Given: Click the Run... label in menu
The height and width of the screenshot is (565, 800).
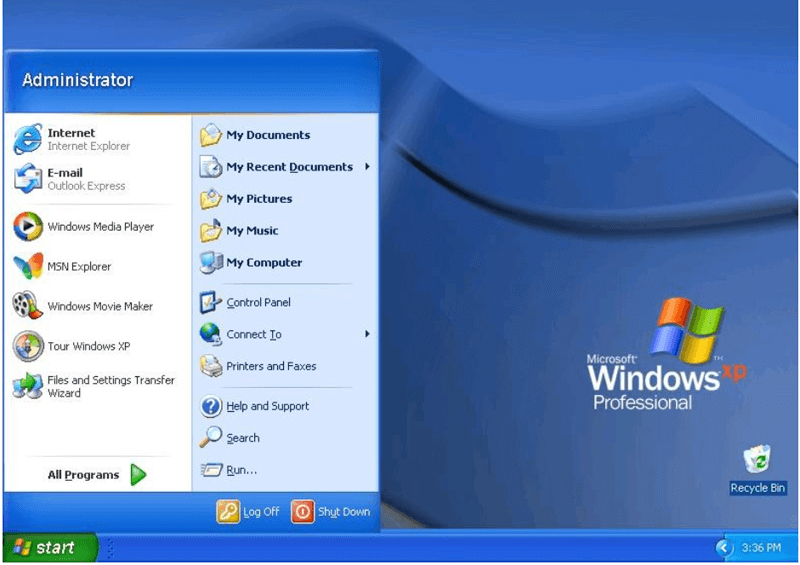Looking at the screenshot, I should click(241, 470).
